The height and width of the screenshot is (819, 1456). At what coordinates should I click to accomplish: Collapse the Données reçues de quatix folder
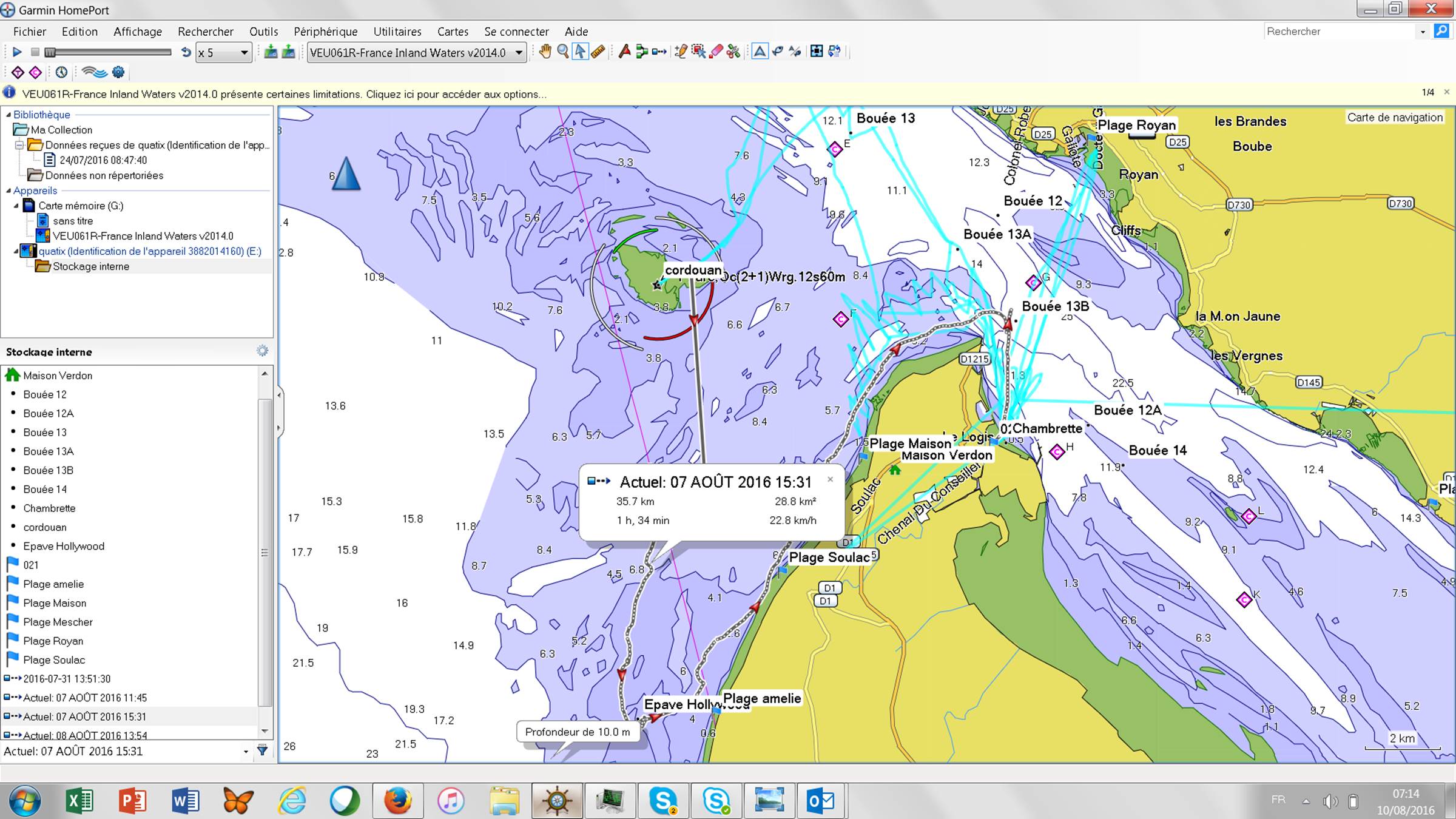[19, 145]
